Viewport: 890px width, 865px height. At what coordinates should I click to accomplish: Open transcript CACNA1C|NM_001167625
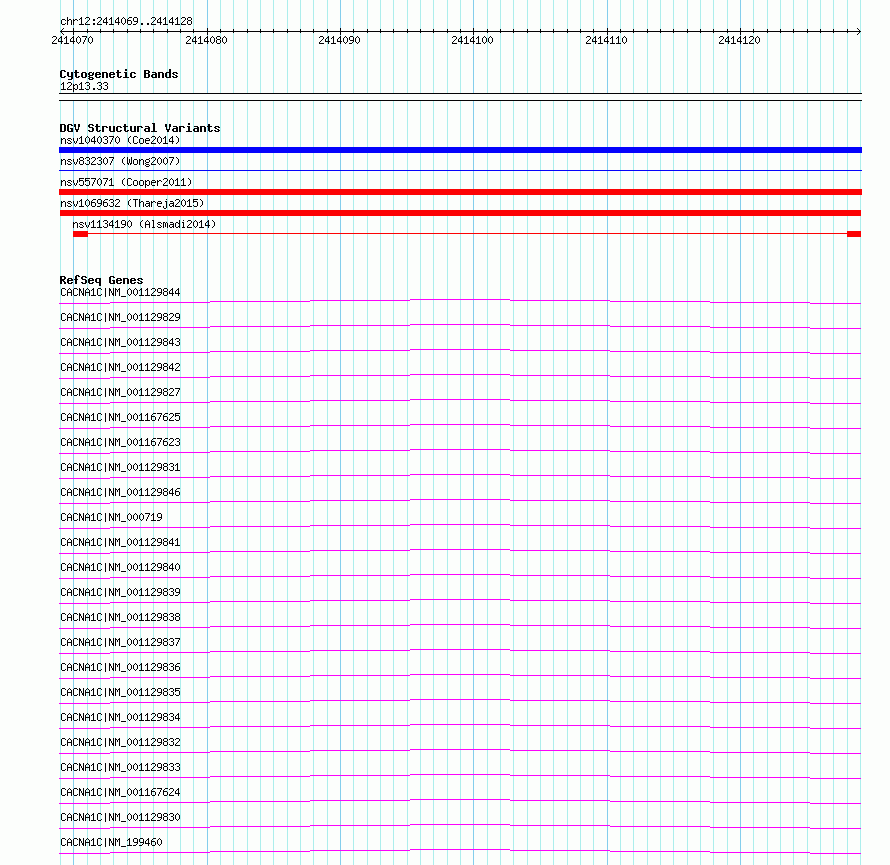[120, 417]
